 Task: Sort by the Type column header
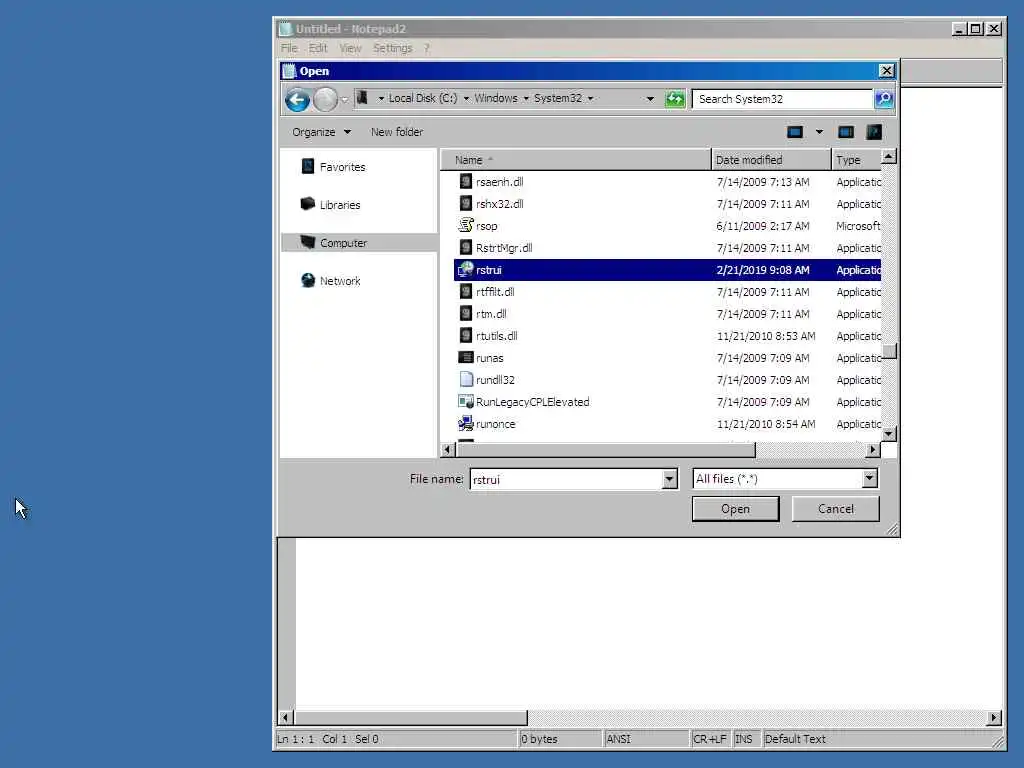tap(856, 160)
